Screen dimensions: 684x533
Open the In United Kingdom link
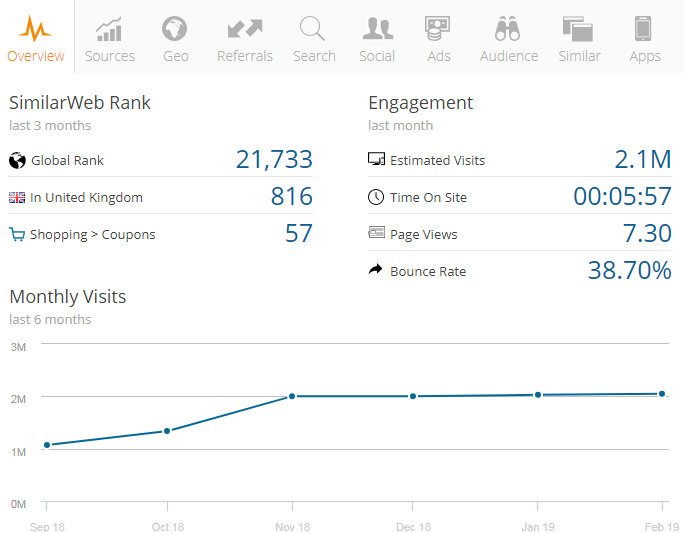pos(86,198)
